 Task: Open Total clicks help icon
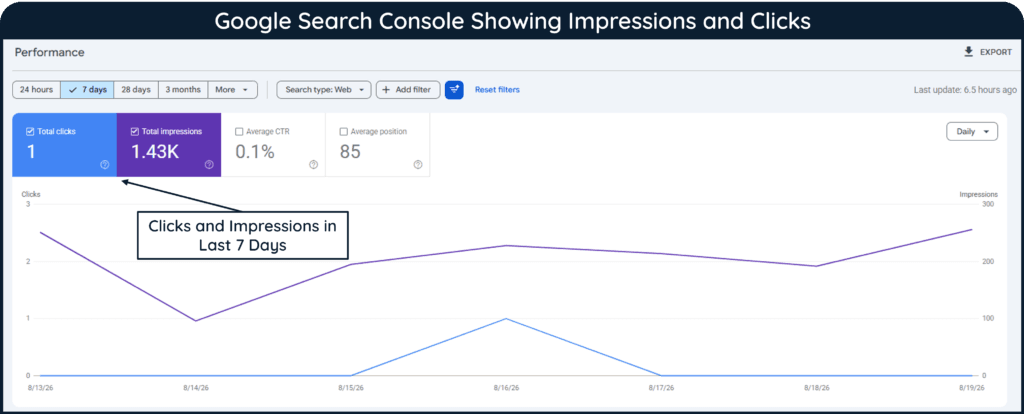pos(104,165)
